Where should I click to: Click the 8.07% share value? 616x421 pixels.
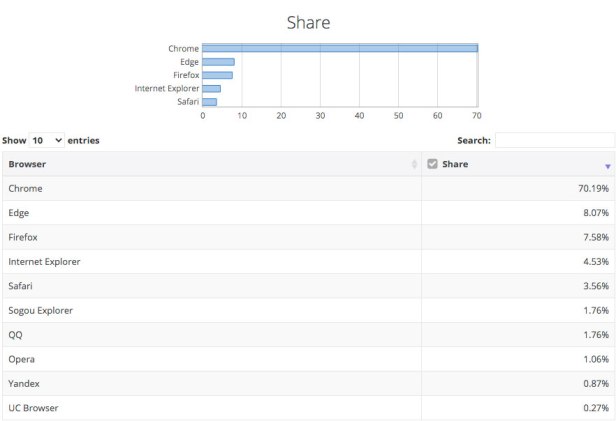[596, 213]
